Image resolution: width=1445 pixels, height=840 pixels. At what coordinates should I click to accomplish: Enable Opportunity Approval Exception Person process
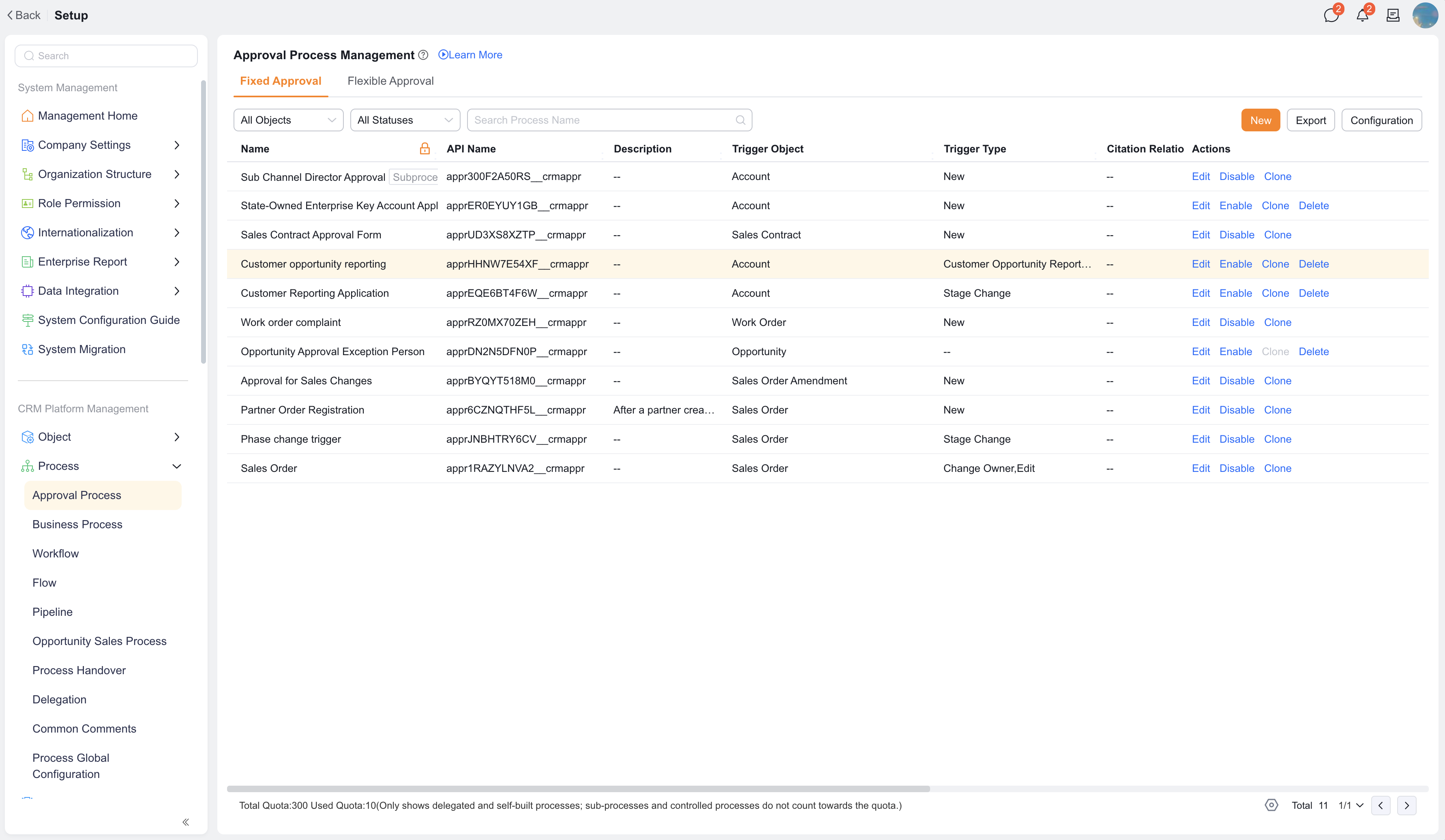pos(1235,351)
